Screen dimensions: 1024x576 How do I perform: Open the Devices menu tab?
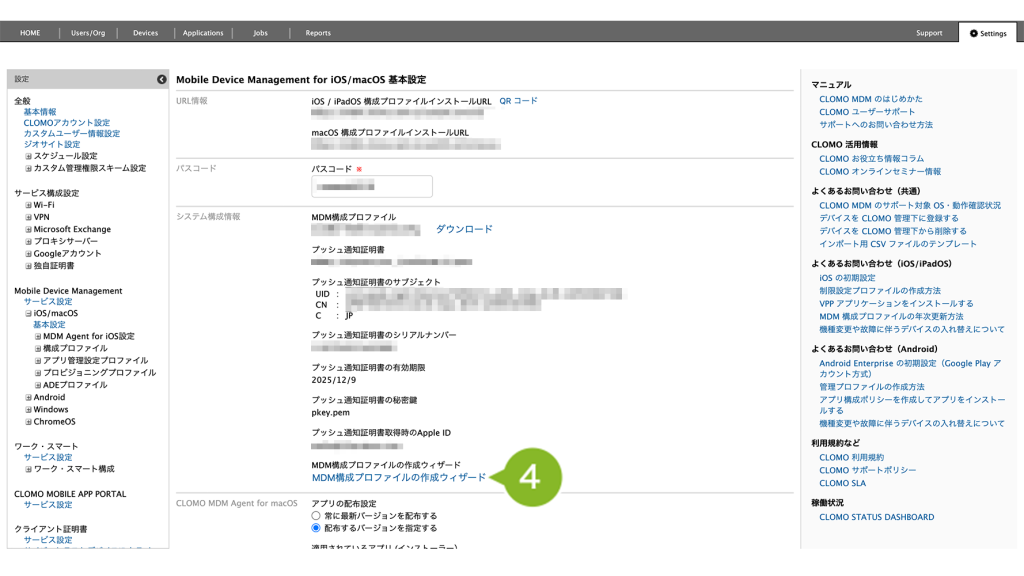(x=145, y=33)
